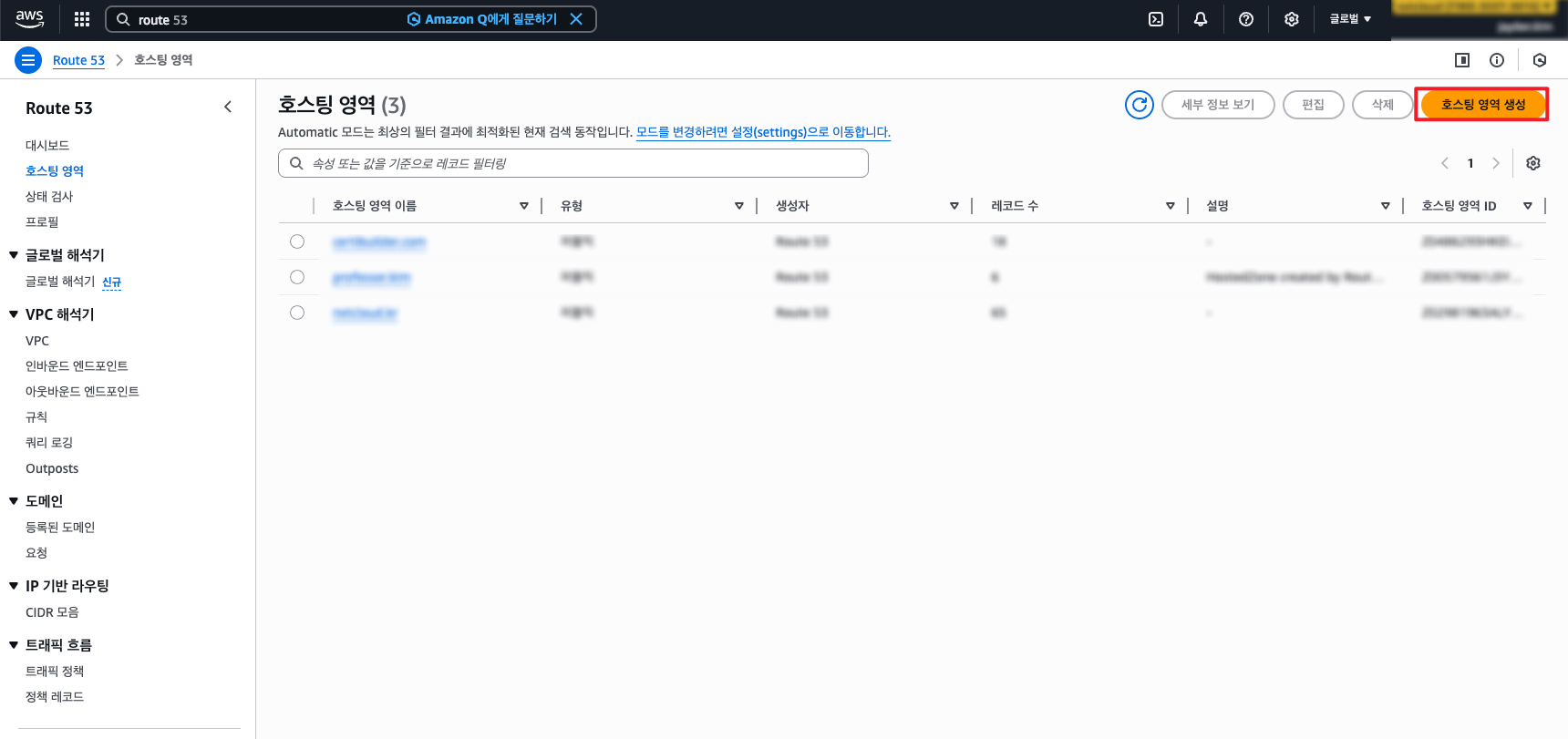
Task: Open 트래픽 정책 in the sidebar
Action: pos(55,671)
